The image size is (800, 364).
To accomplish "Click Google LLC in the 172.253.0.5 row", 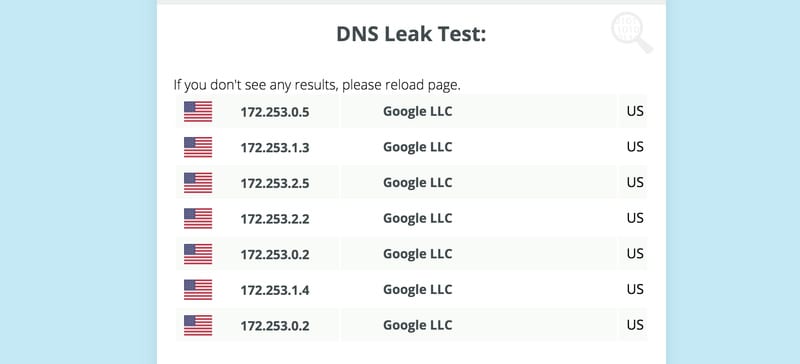I will click(x=417, y=111).
